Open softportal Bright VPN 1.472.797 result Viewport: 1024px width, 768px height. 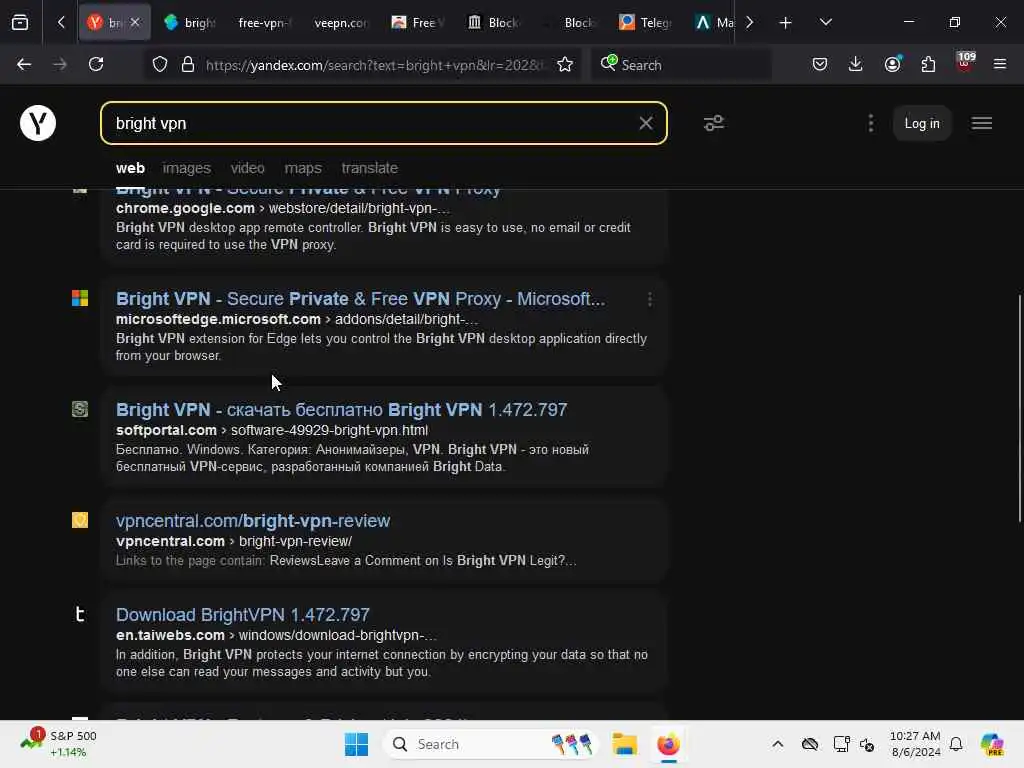pyautogui.click(x=342, y=410)
